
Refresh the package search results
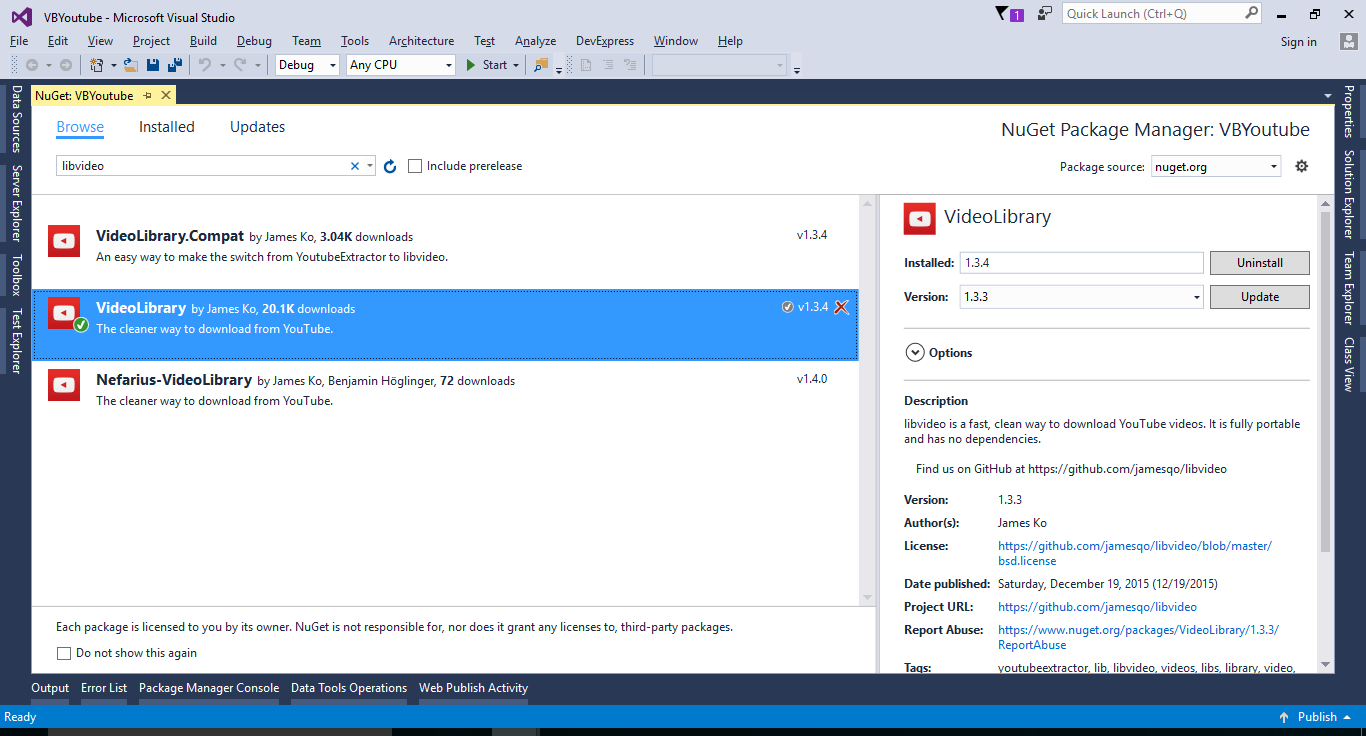click(390, 166)
